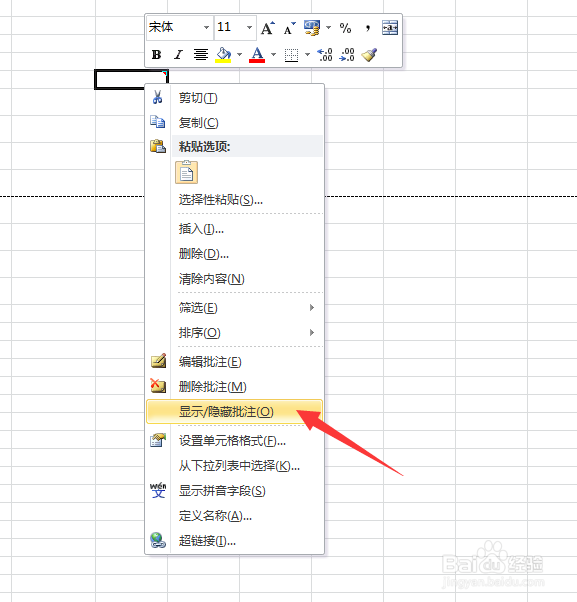Choose 从下拉列表中选择(K)...
577x602 pixels.
click(235, 466)
